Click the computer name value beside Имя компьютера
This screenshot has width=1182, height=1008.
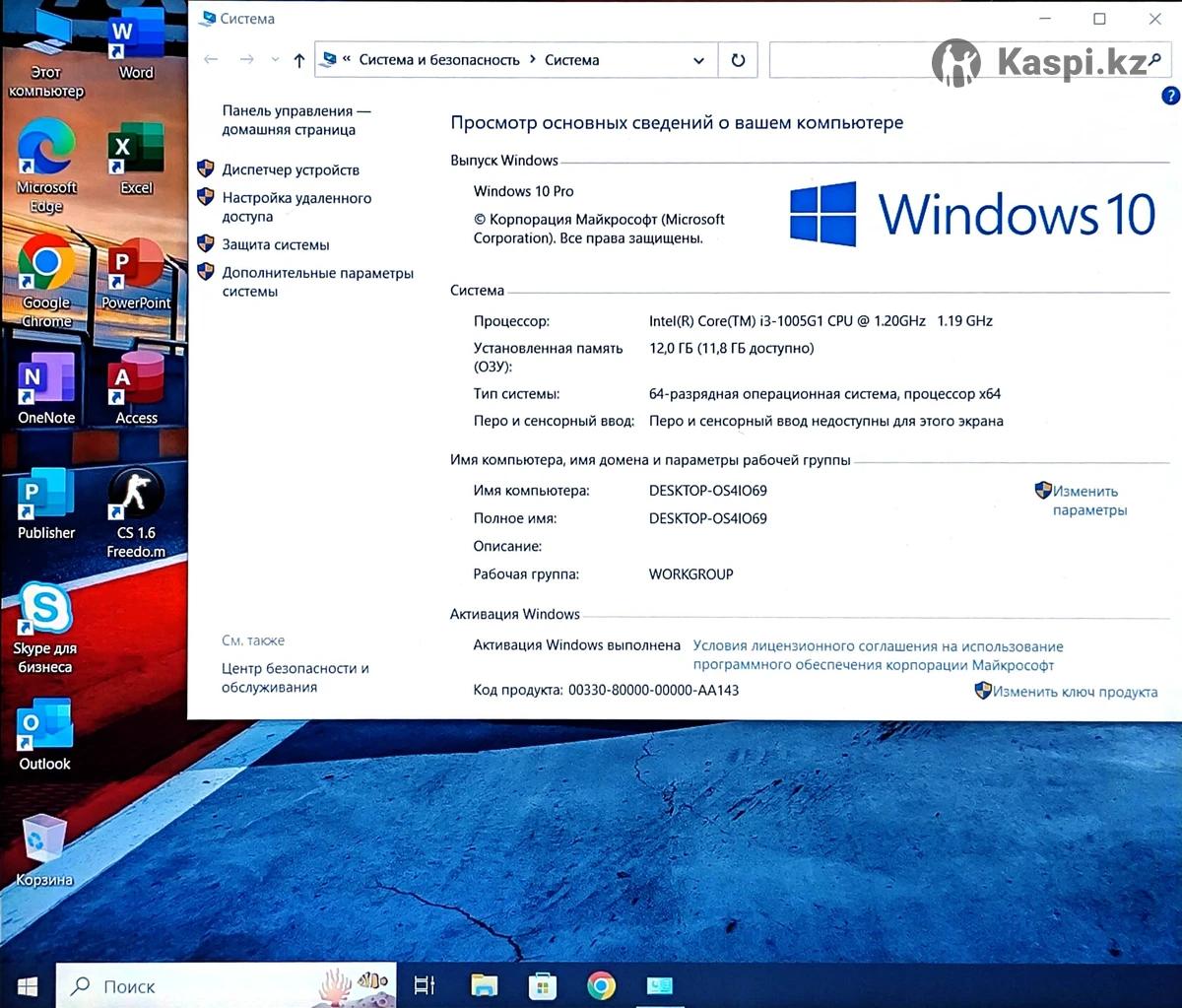click(707, 491)
